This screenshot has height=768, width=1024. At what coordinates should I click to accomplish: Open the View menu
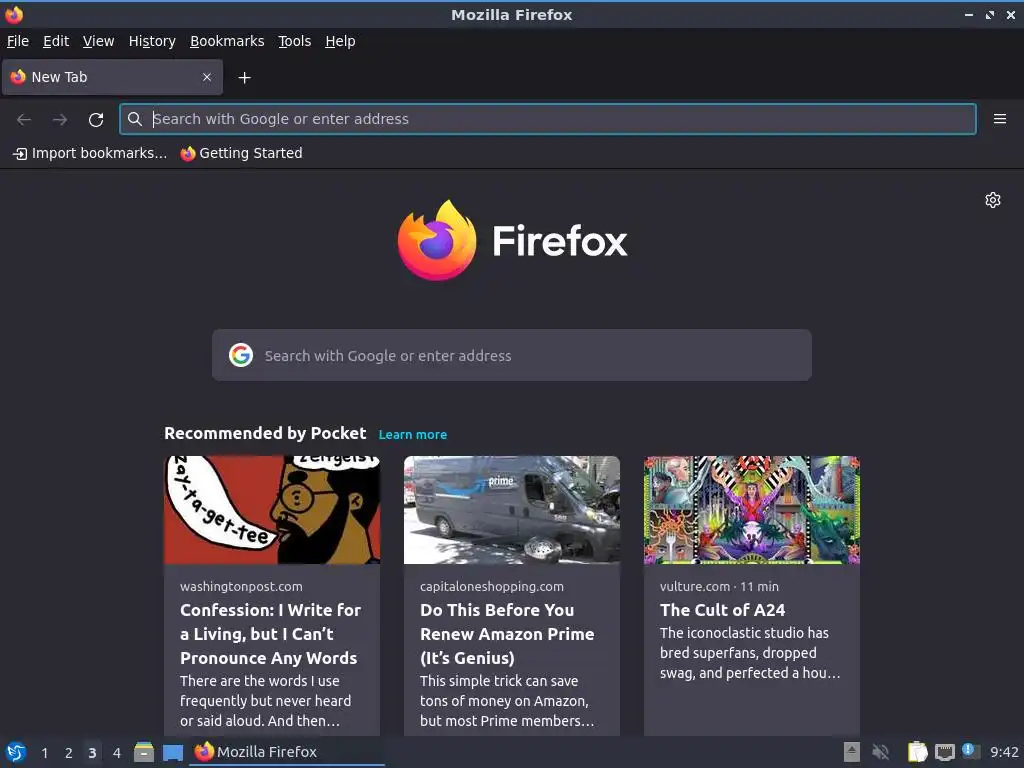[98, 41]
